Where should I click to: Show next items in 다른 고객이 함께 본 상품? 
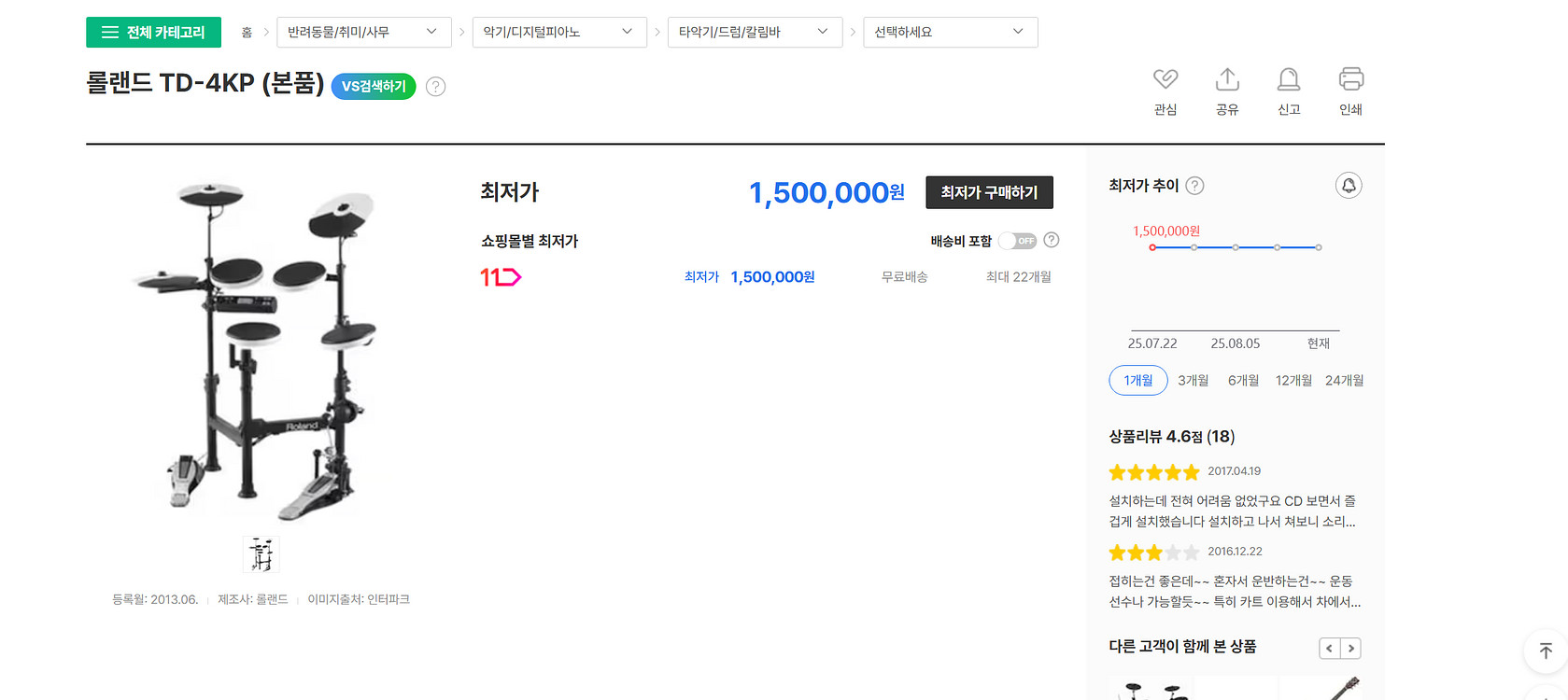pyautogui.click(x=1351, y=648)
